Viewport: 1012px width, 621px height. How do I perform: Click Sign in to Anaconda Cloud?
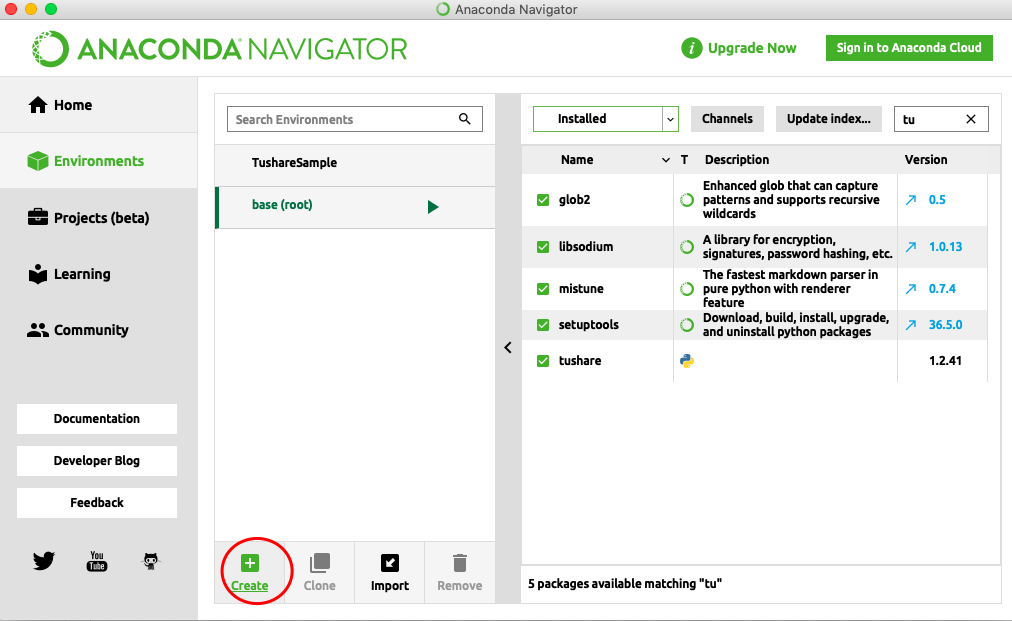click(909, 48)
